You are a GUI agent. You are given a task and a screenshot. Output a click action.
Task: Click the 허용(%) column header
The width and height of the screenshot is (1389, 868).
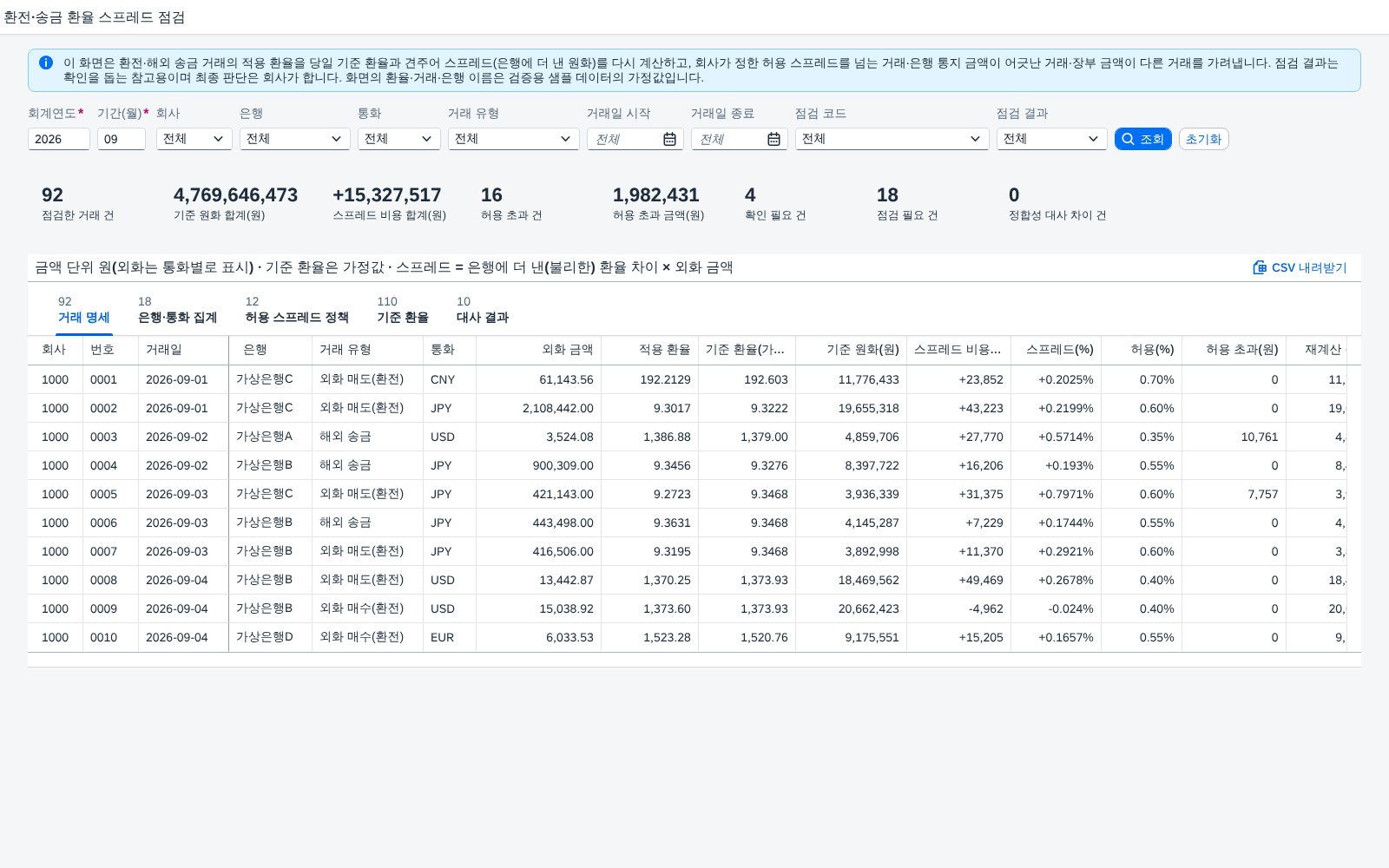tap(1142, 350)
